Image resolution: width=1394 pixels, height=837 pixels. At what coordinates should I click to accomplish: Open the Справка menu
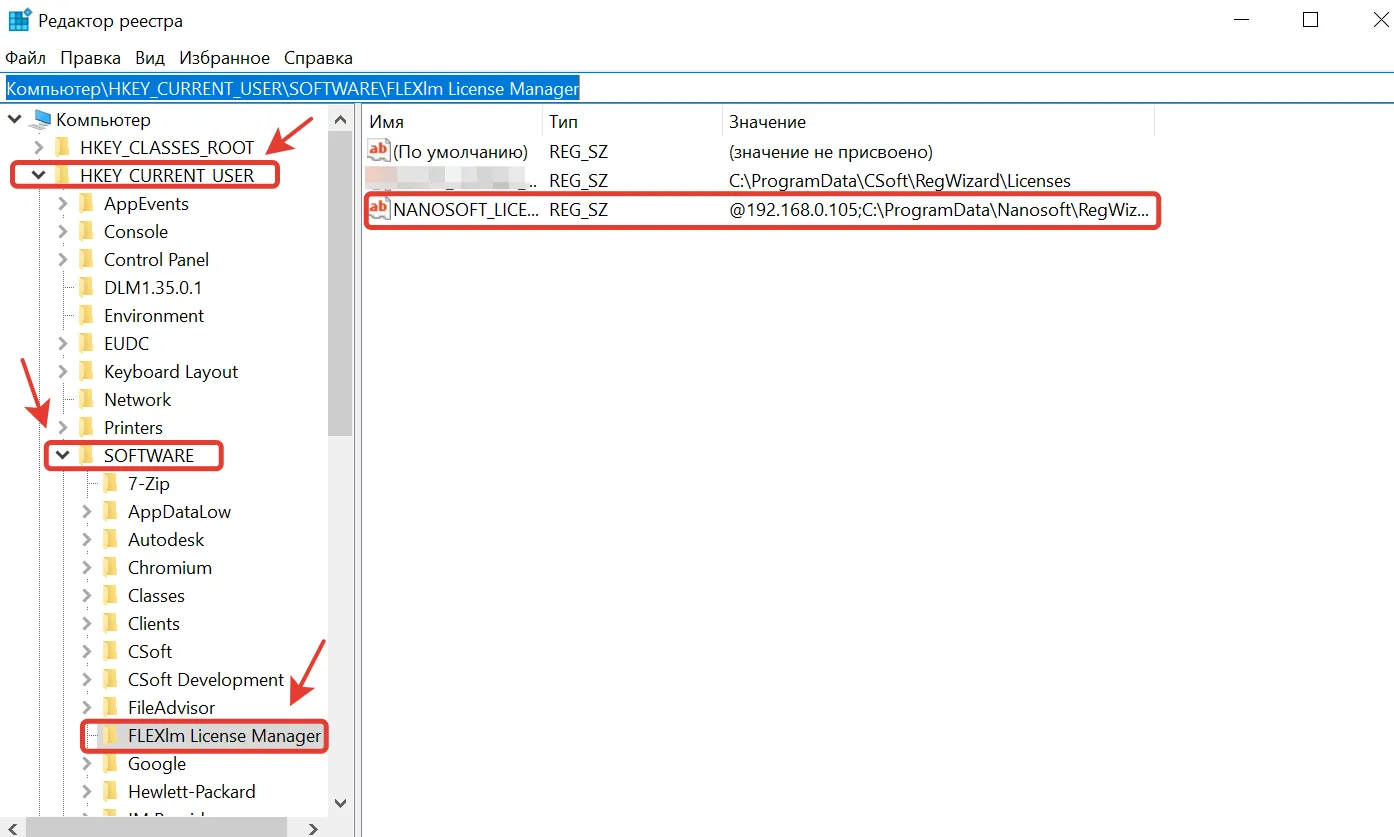pos(318,58)
